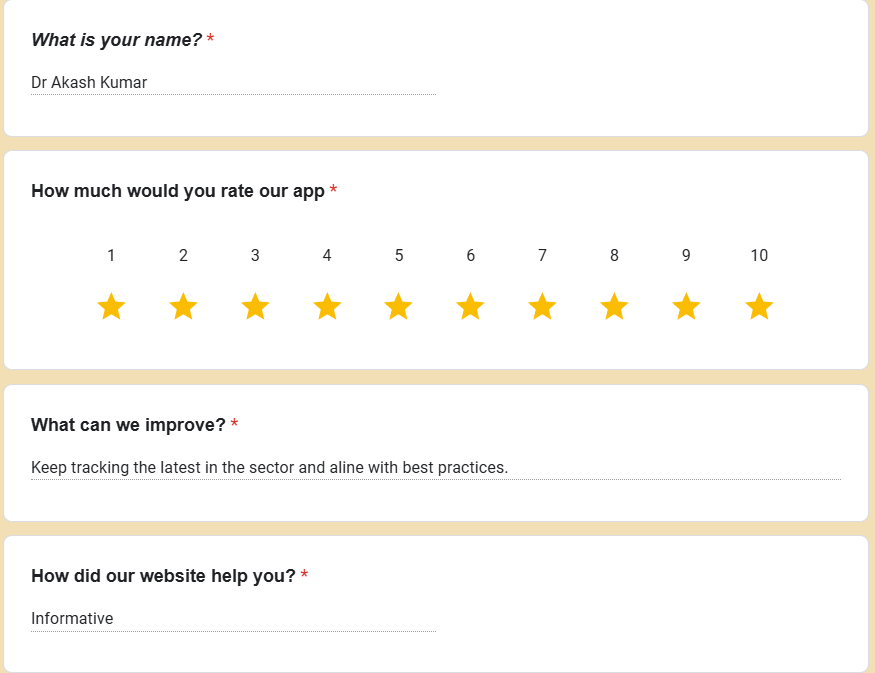Image resolution: width=875 pixels, height=673 pixels.
Task: Select the star under number 8
Action: point(614,307)
